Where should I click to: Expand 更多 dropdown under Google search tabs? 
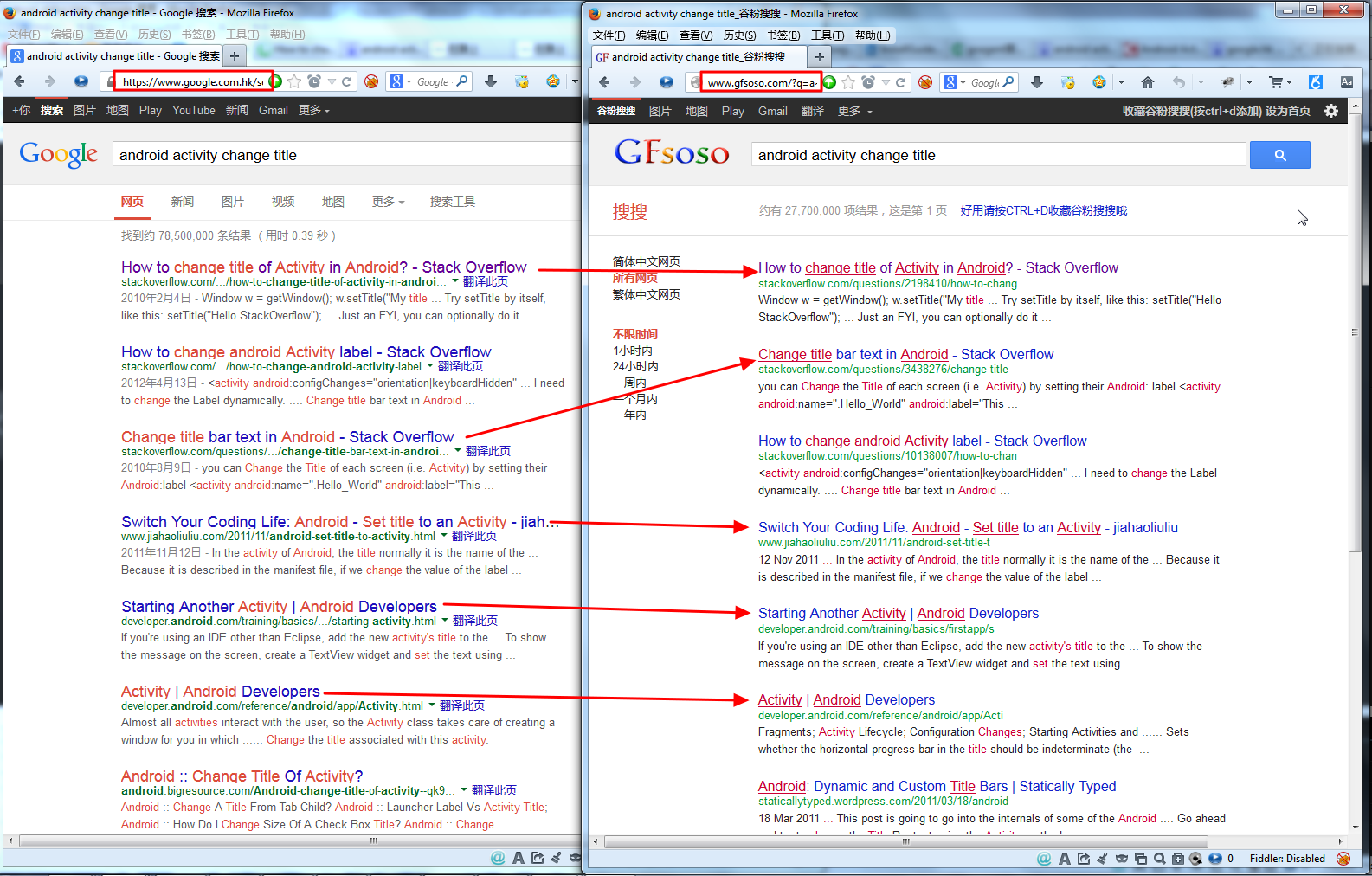click(388, 202)
